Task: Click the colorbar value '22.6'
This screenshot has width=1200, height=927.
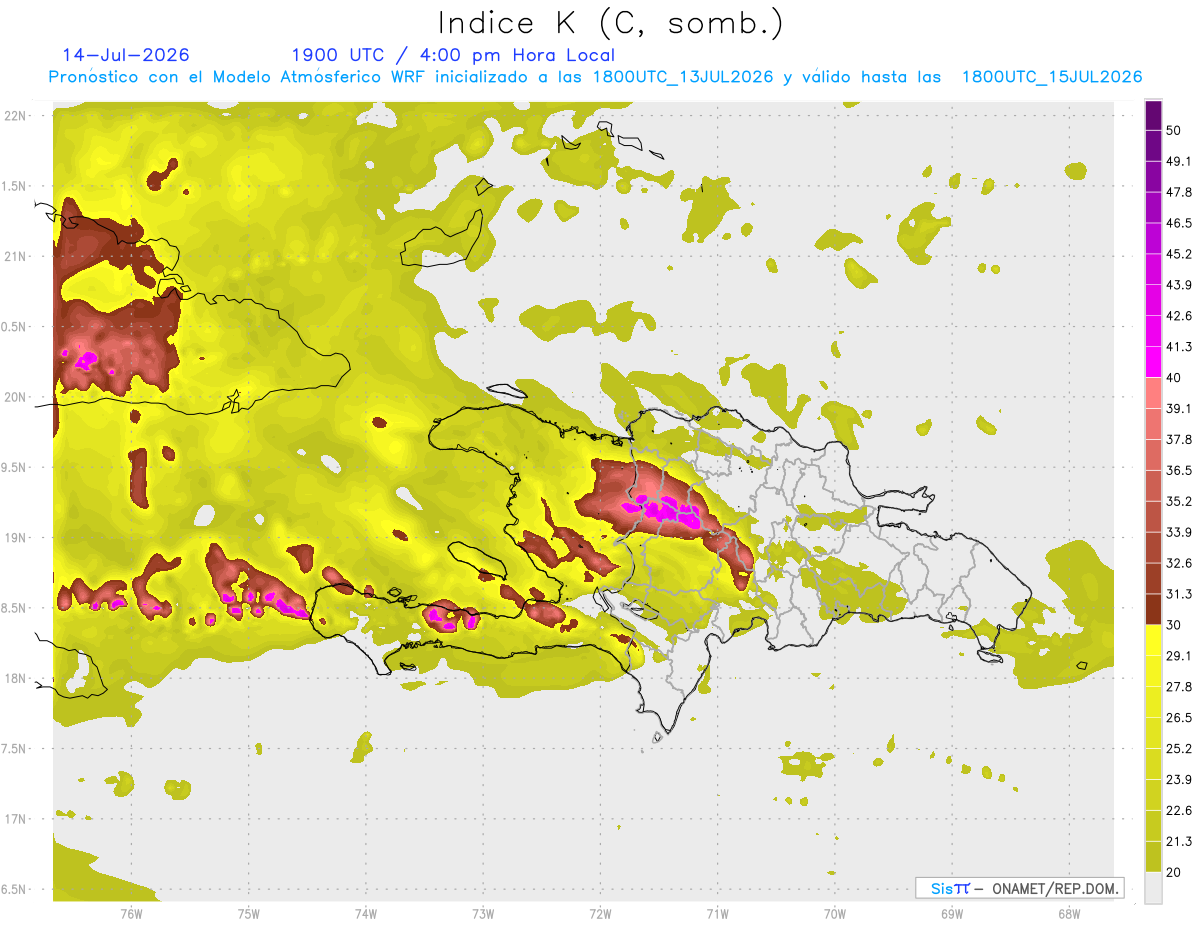Action: [1179, 810]
